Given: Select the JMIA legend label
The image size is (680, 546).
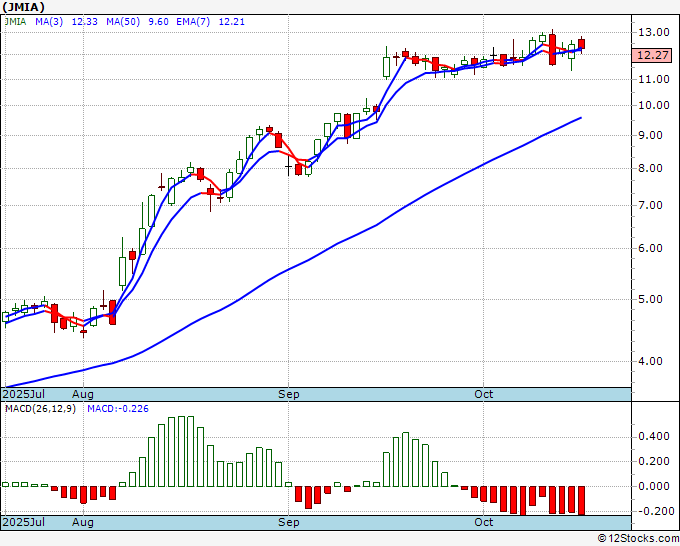Looking at the screenshot, I should click(15, 22).
